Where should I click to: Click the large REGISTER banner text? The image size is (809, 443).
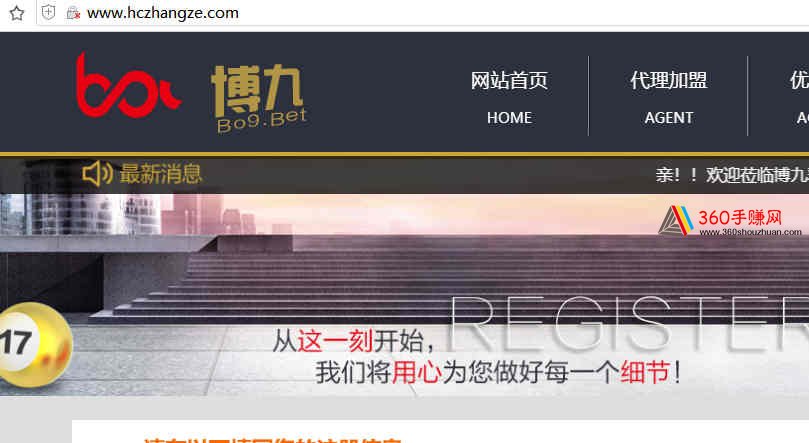click(x=629, y=323)
